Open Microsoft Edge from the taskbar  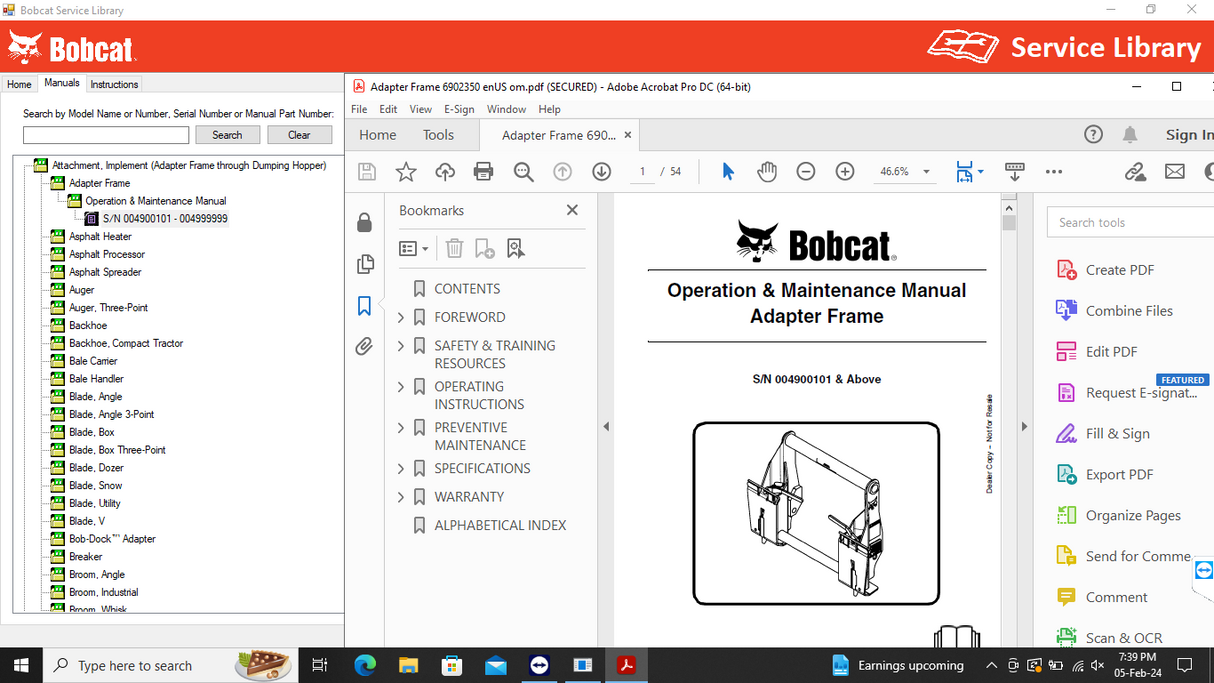point(365,664)
